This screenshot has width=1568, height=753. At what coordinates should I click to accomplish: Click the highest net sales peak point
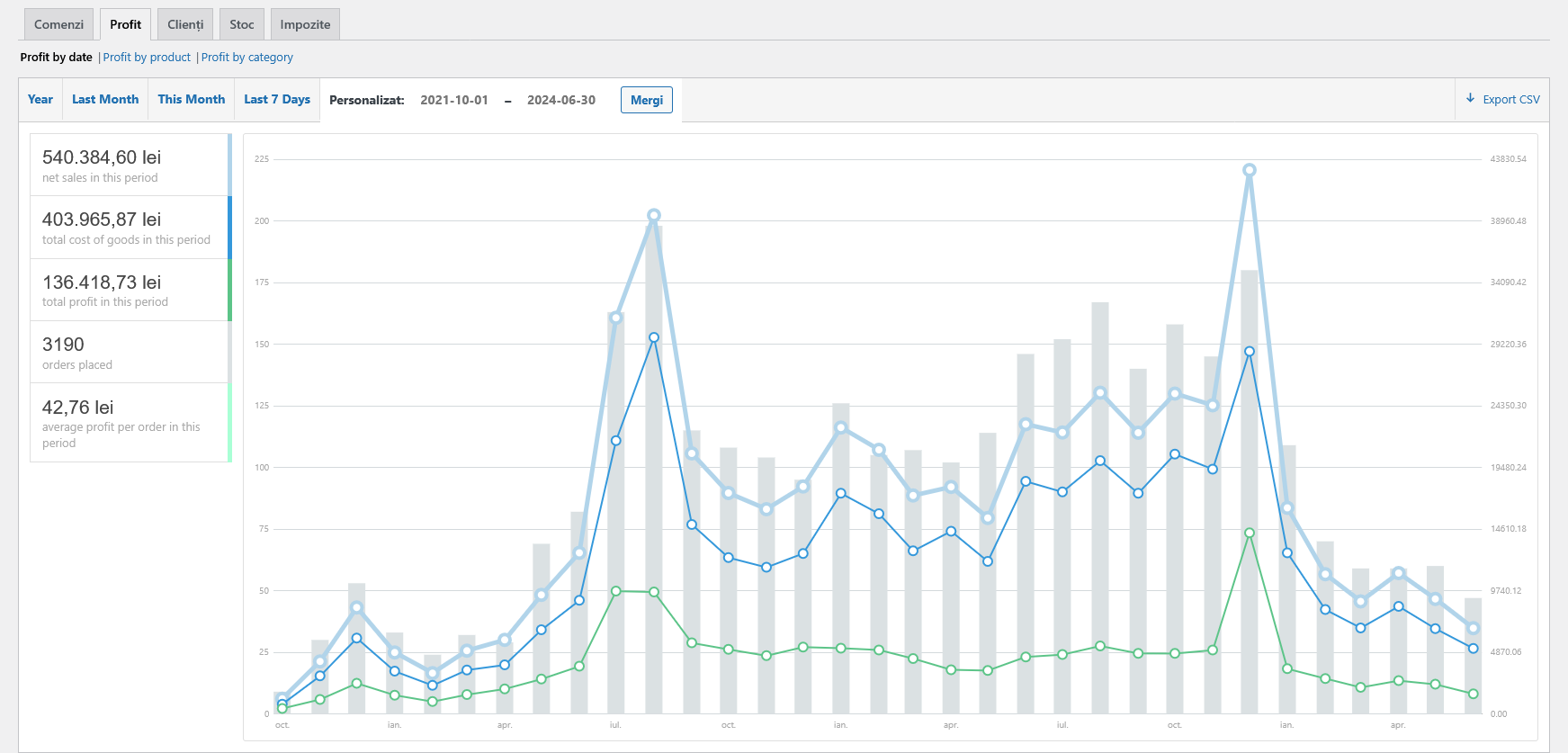click(x=1250, y=170)
